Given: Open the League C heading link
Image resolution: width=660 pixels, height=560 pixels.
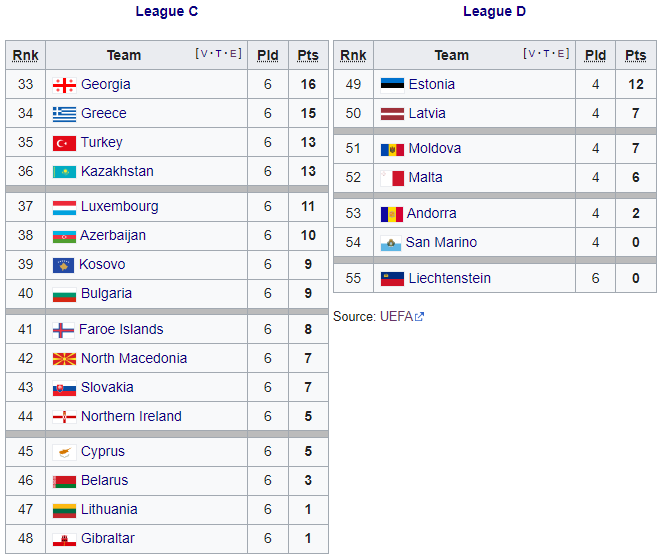Looking at the screenshot, I should point(167,12).
